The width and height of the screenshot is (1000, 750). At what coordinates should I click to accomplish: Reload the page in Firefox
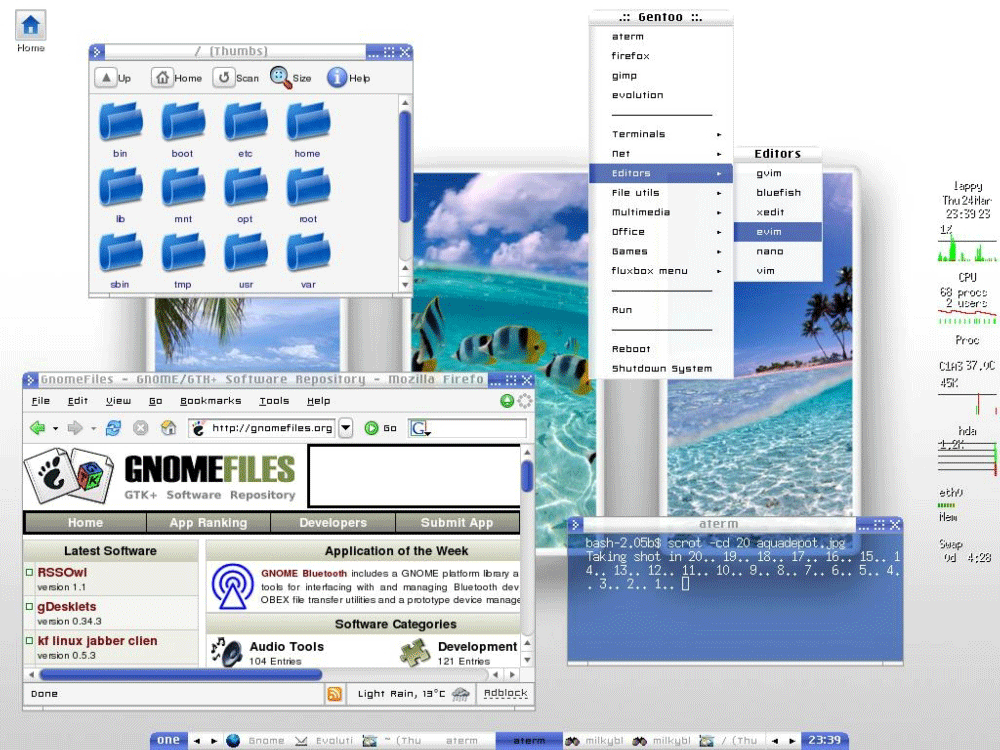(114, 428)
